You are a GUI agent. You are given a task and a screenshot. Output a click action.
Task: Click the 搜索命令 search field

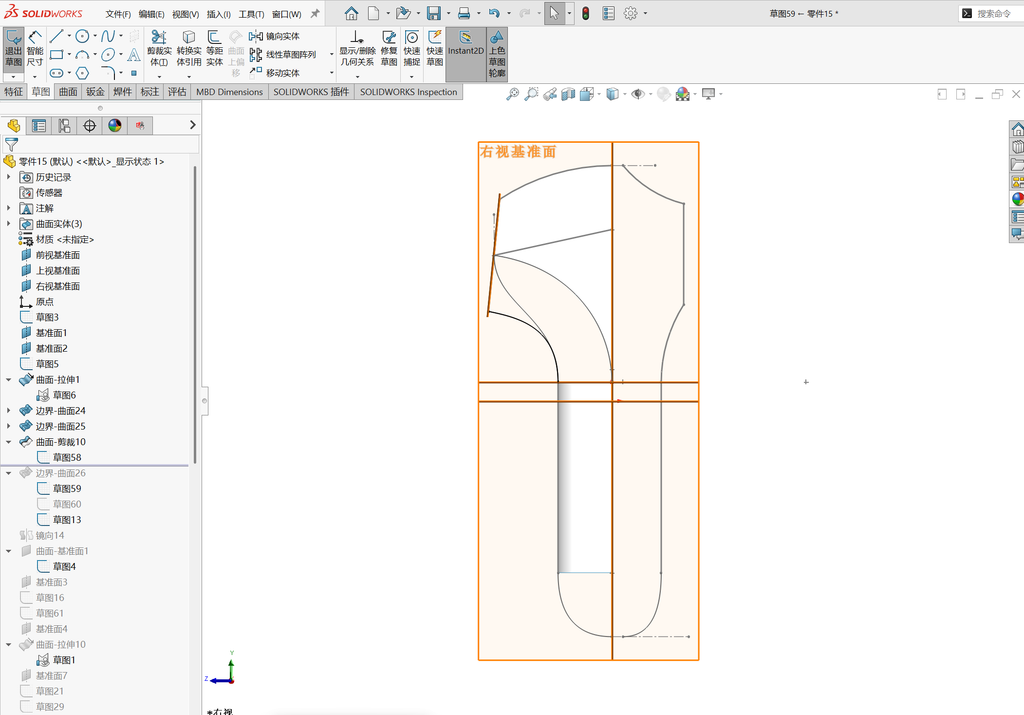(993, 13)
